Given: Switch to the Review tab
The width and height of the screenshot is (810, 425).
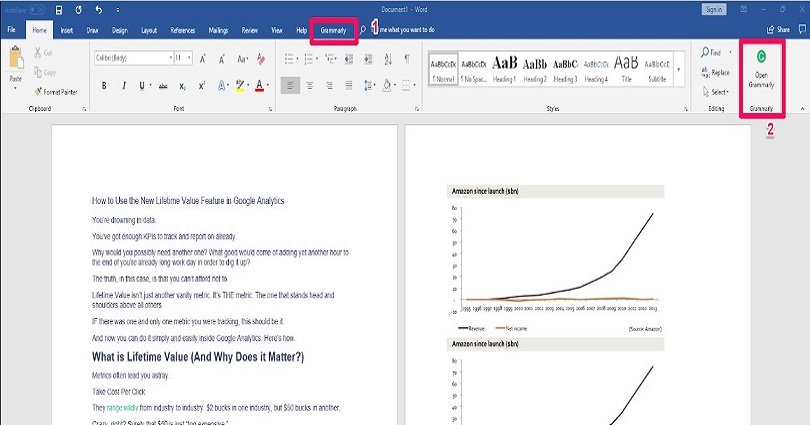Looking at the screenshot, I should [250, 30].
